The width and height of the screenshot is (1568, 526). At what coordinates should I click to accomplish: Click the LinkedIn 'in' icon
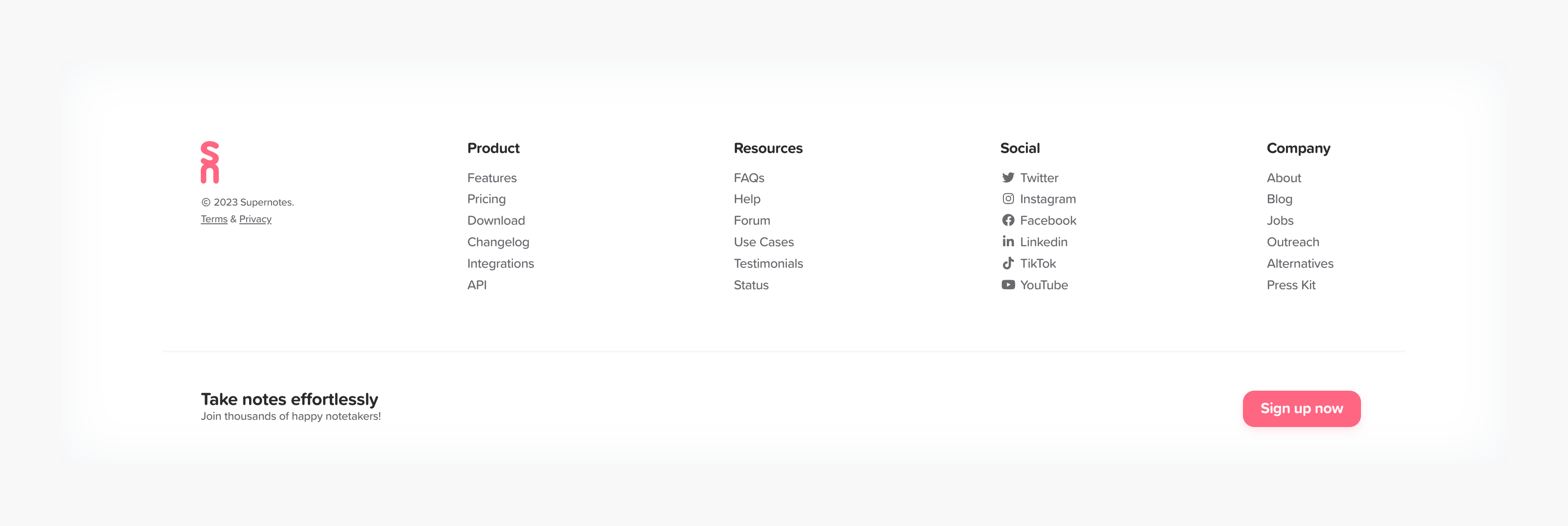[1008, 241]
